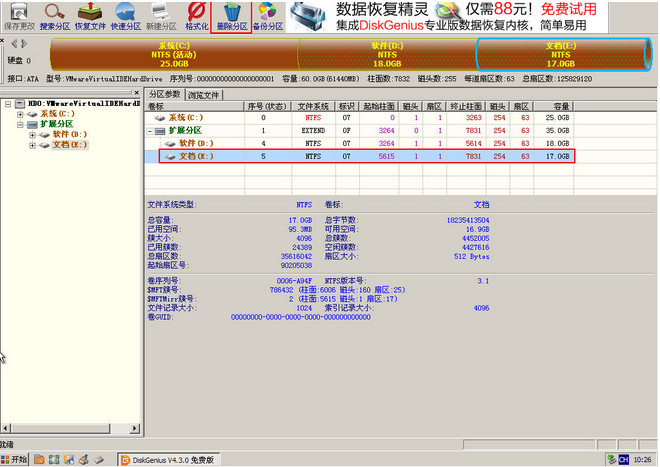Click the 终止柱面 column header

[466, 106]
